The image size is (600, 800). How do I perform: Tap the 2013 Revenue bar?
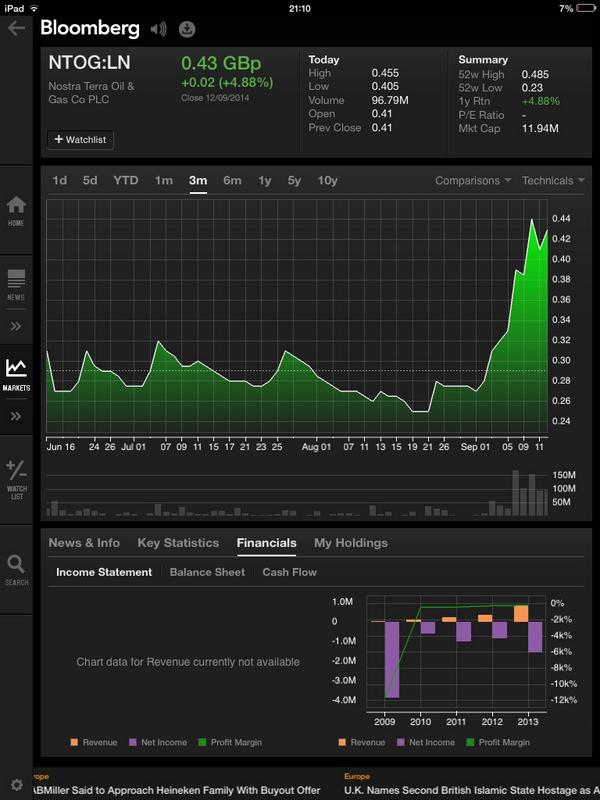point(521,613)
